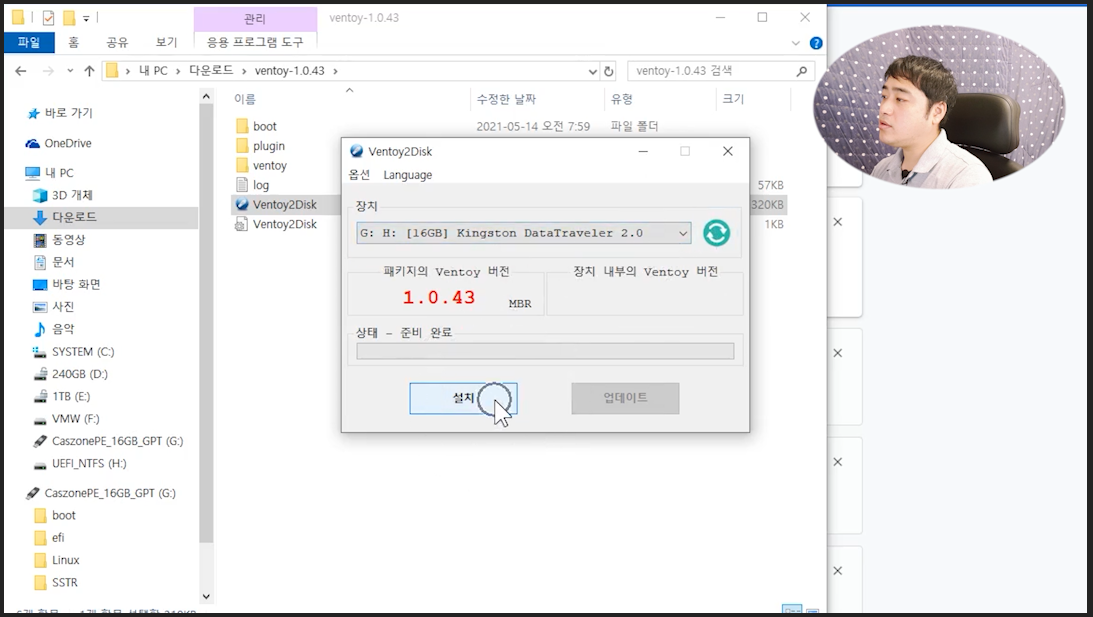Sort by 크기 column header
This screenshot has width=1093, height=617.
(x=733, y=99)
